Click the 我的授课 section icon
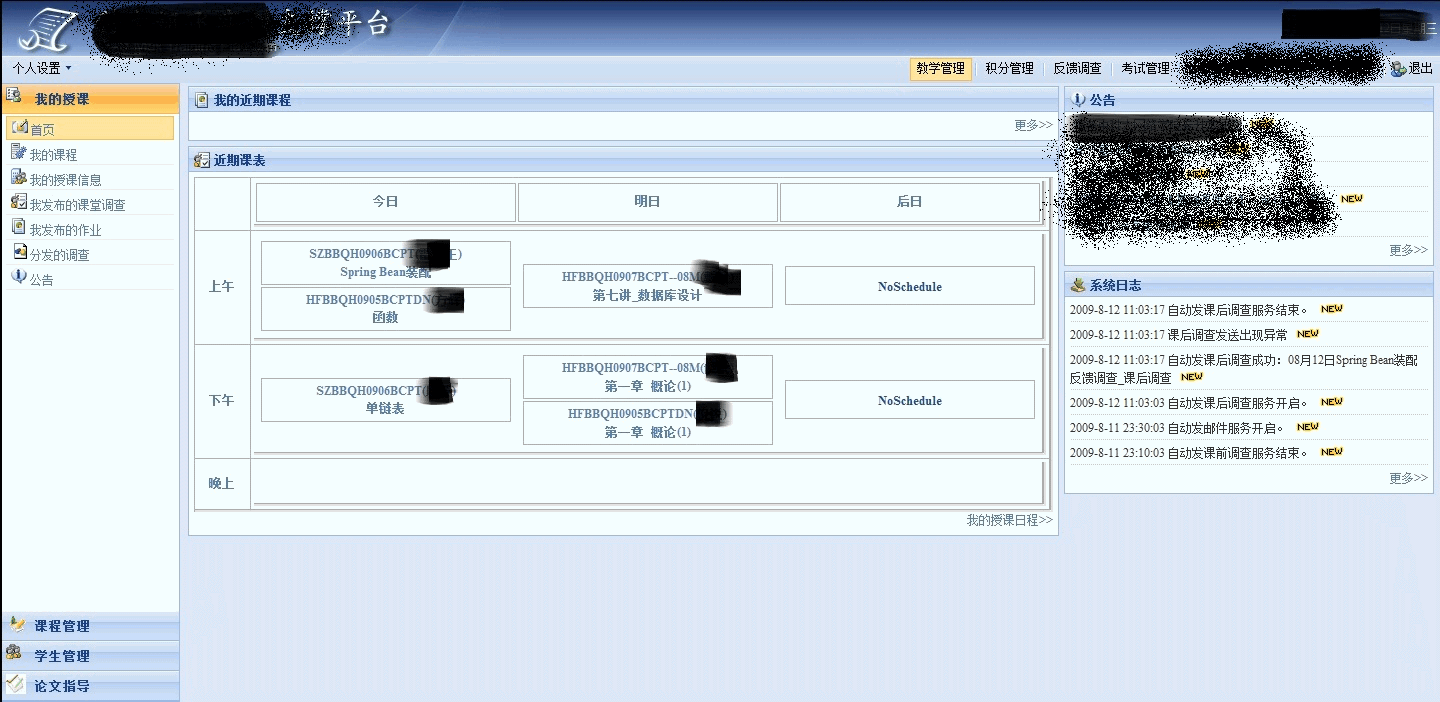1440x702 pixels. (x=14, y=96)
